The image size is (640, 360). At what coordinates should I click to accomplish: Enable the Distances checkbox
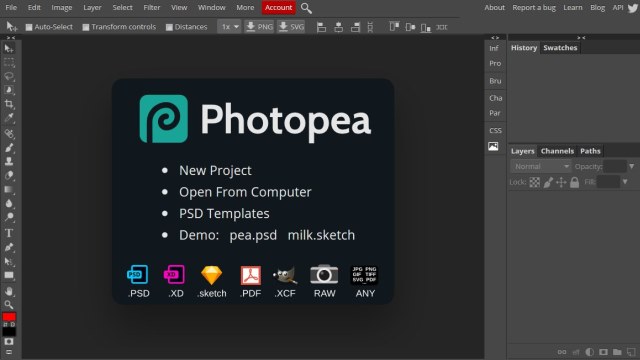169,27
